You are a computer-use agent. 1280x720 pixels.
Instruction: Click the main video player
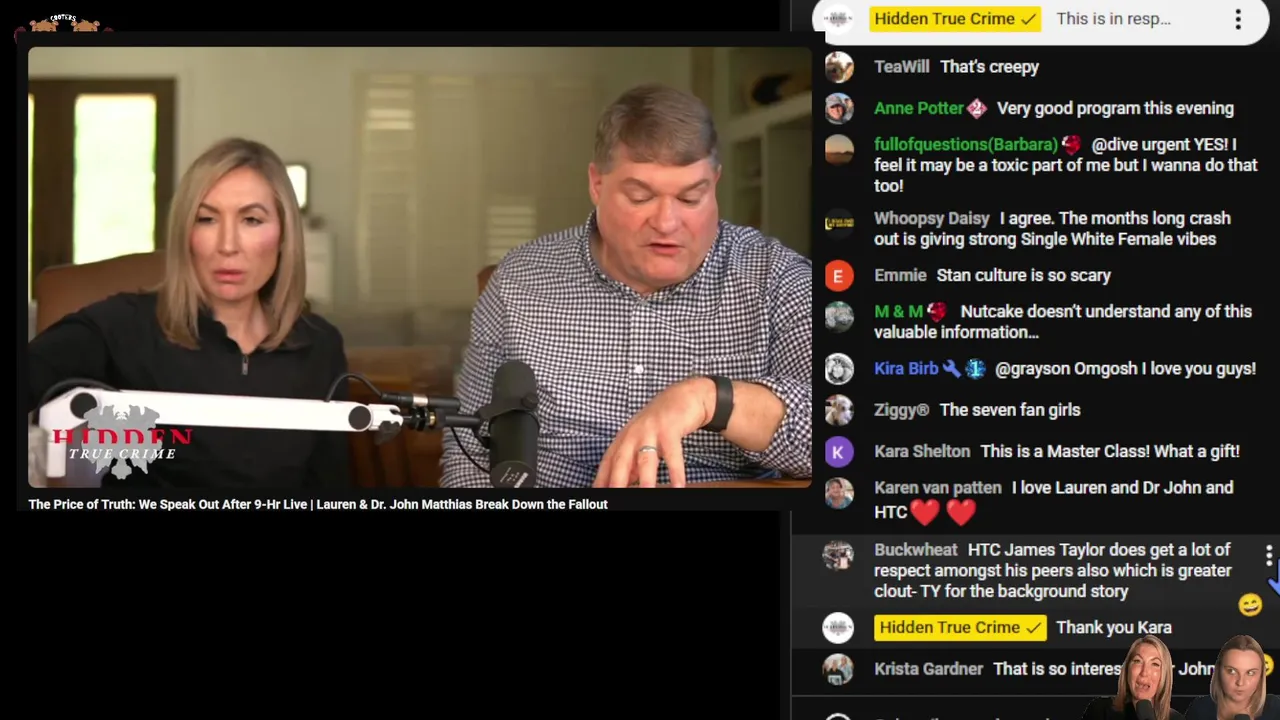pos(420,268)
